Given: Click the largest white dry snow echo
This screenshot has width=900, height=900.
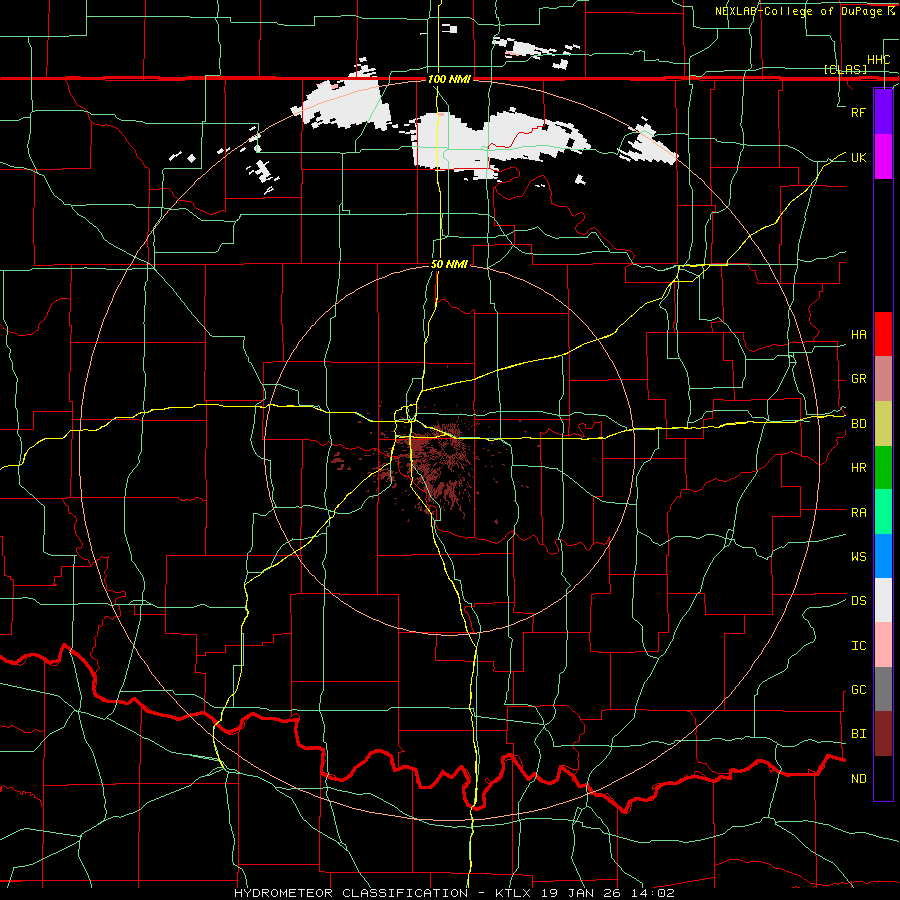Looking at the screenshot, I should [499, 141].
